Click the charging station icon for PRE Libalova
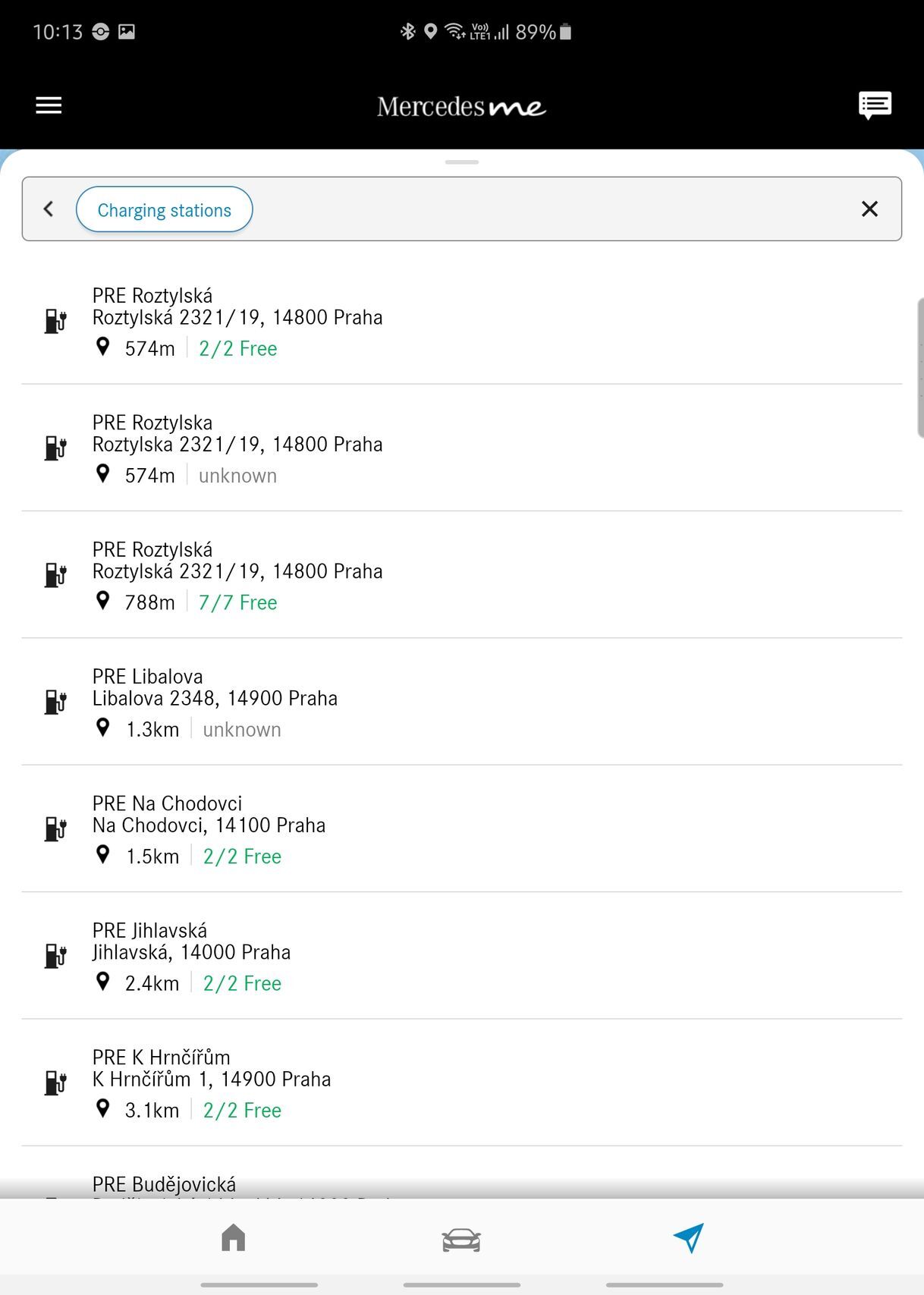This screenshot has width=924, height=1295. [x=55, y=702]
